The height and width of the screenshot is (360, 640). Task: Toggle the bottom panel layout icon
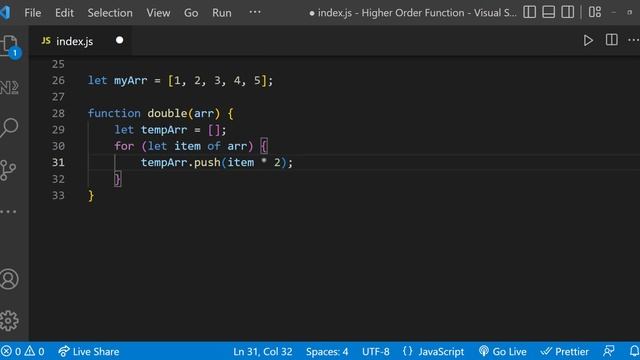549,12
